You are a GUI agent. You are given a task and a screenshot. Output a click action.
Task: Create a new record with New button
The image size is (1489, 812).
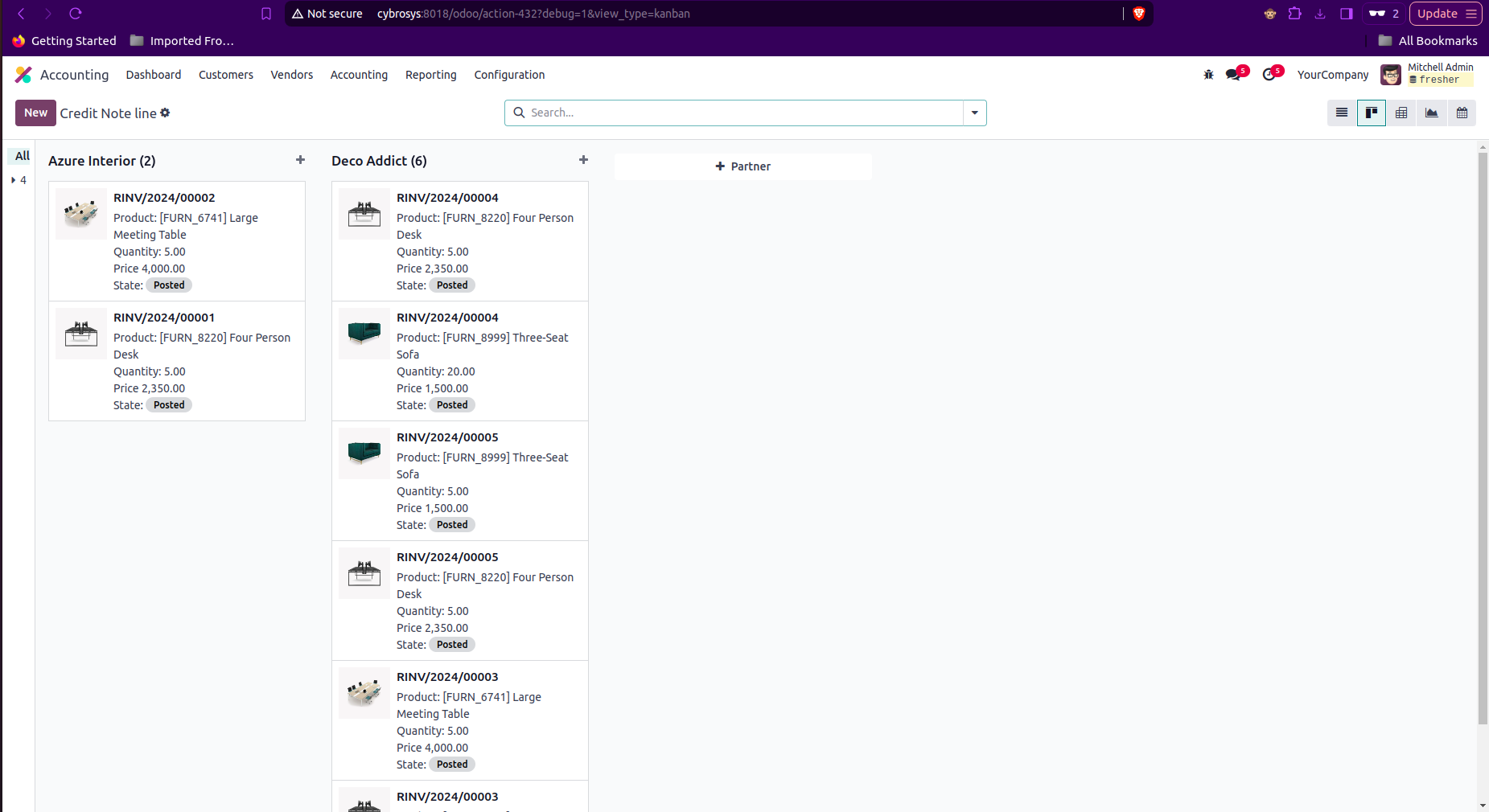coord(35,113)
